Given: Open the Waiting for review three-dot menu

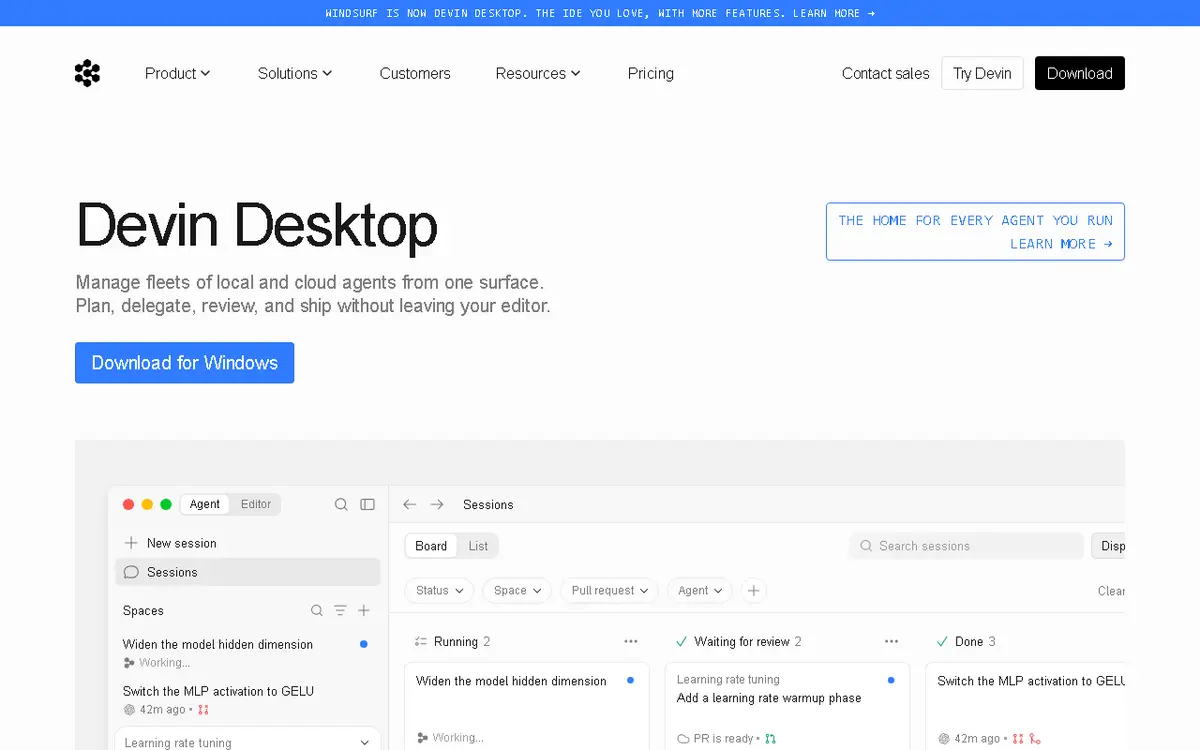Looking at the screenshot, I should 892,642.
